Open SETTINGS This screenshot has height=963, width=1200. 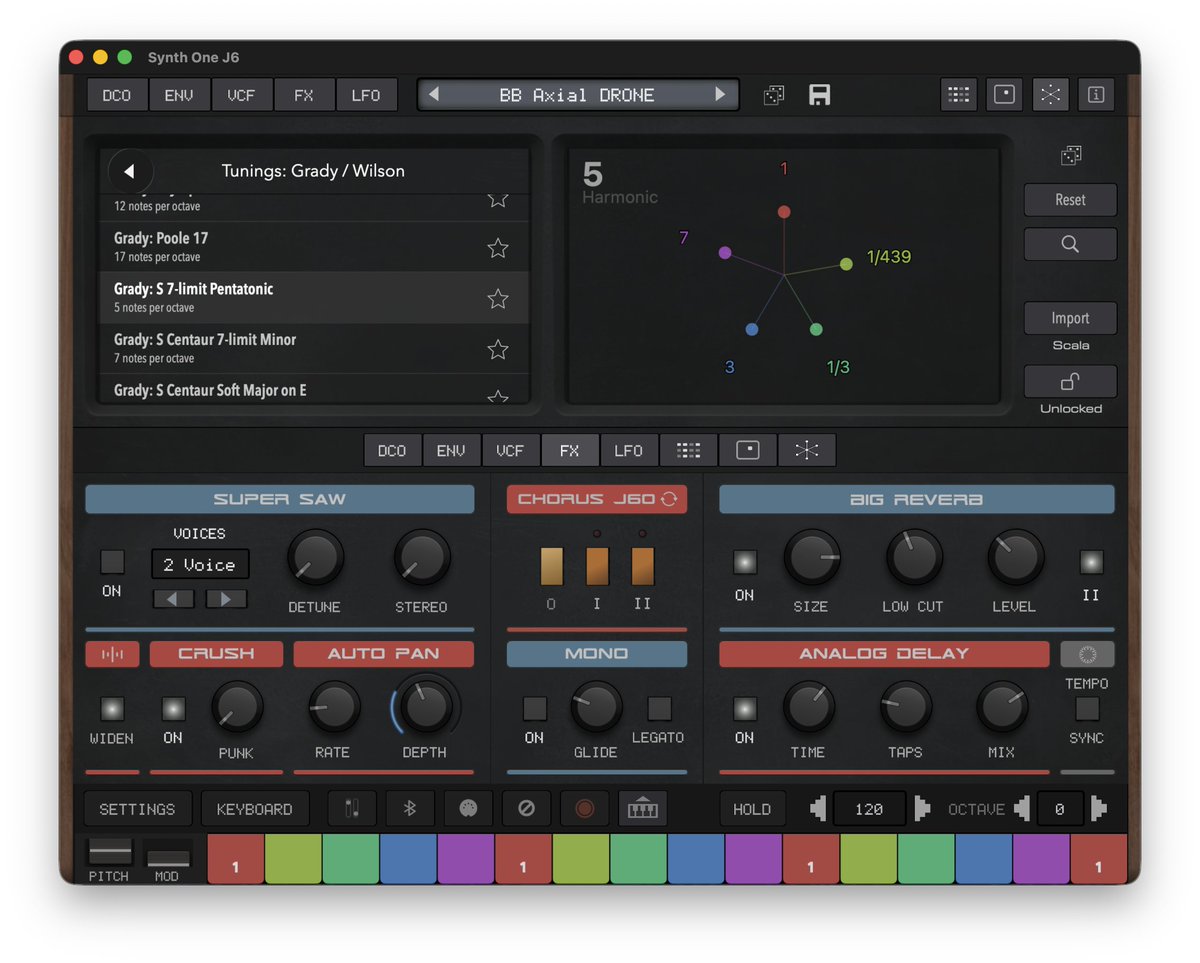(137, 809)
